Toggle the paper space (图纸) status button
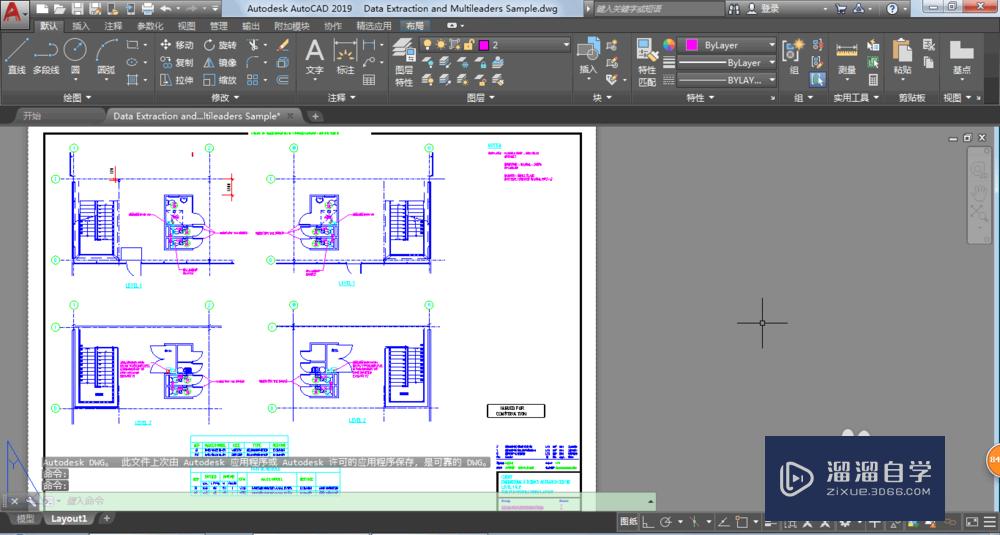 (x=628, y=522)
